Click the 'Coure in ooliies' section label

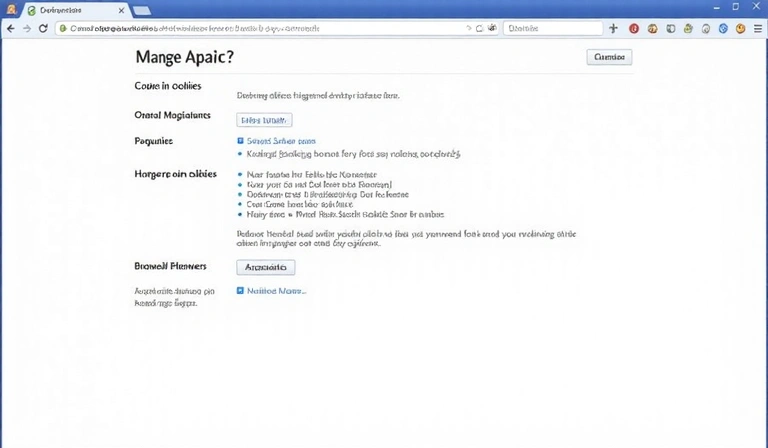click(168, 86)
